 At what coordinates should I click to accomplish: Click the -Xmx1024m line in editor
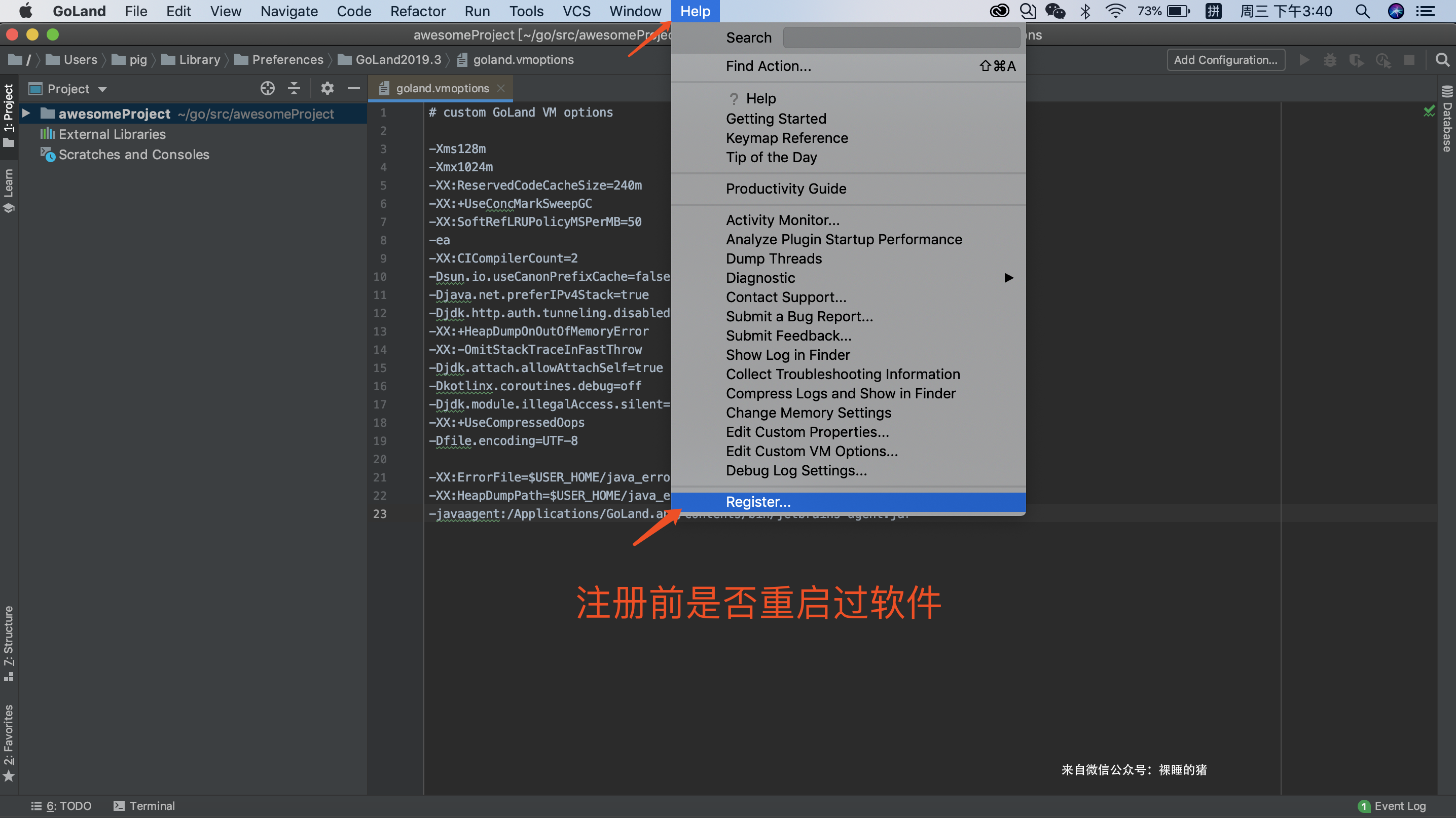pos(461,167)
